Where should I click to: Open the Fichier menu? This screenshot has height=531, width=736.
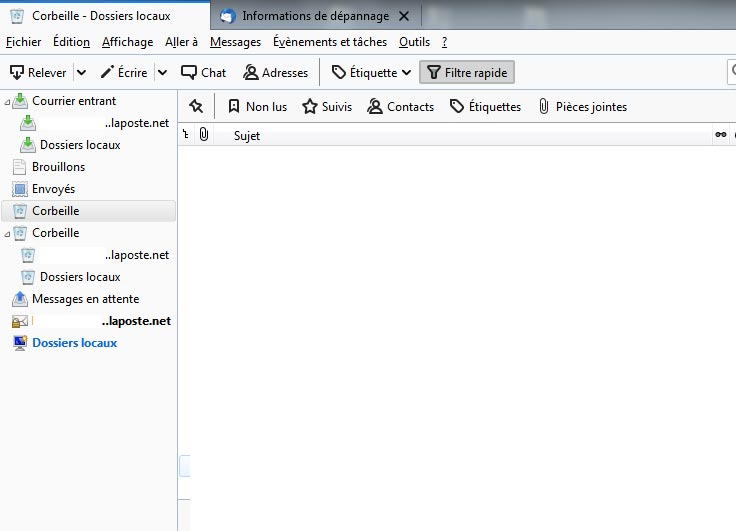click(23, 42)
